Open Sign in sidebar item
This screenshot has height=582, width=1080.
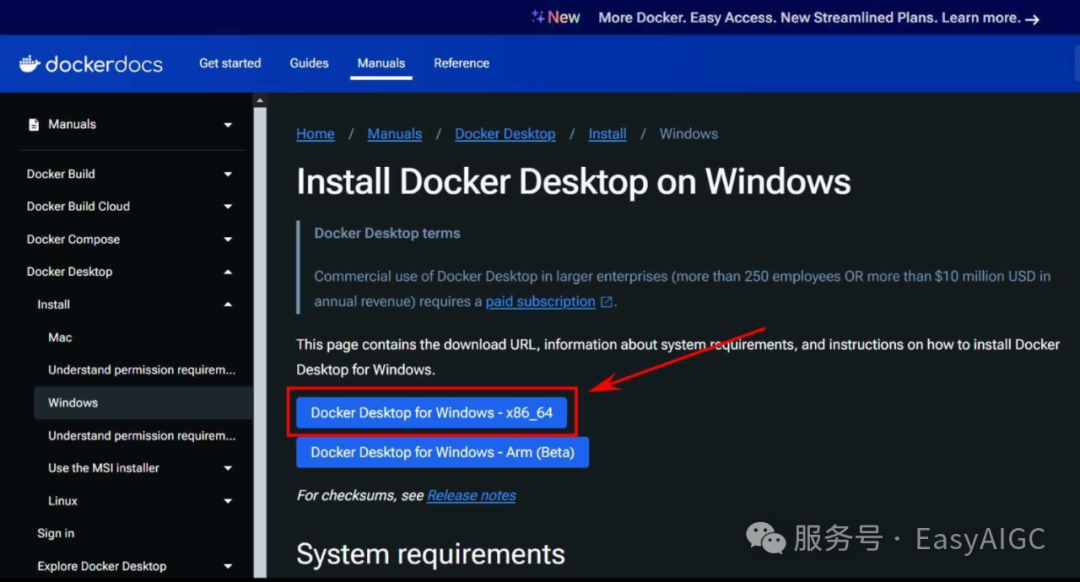tap(56, 533)
